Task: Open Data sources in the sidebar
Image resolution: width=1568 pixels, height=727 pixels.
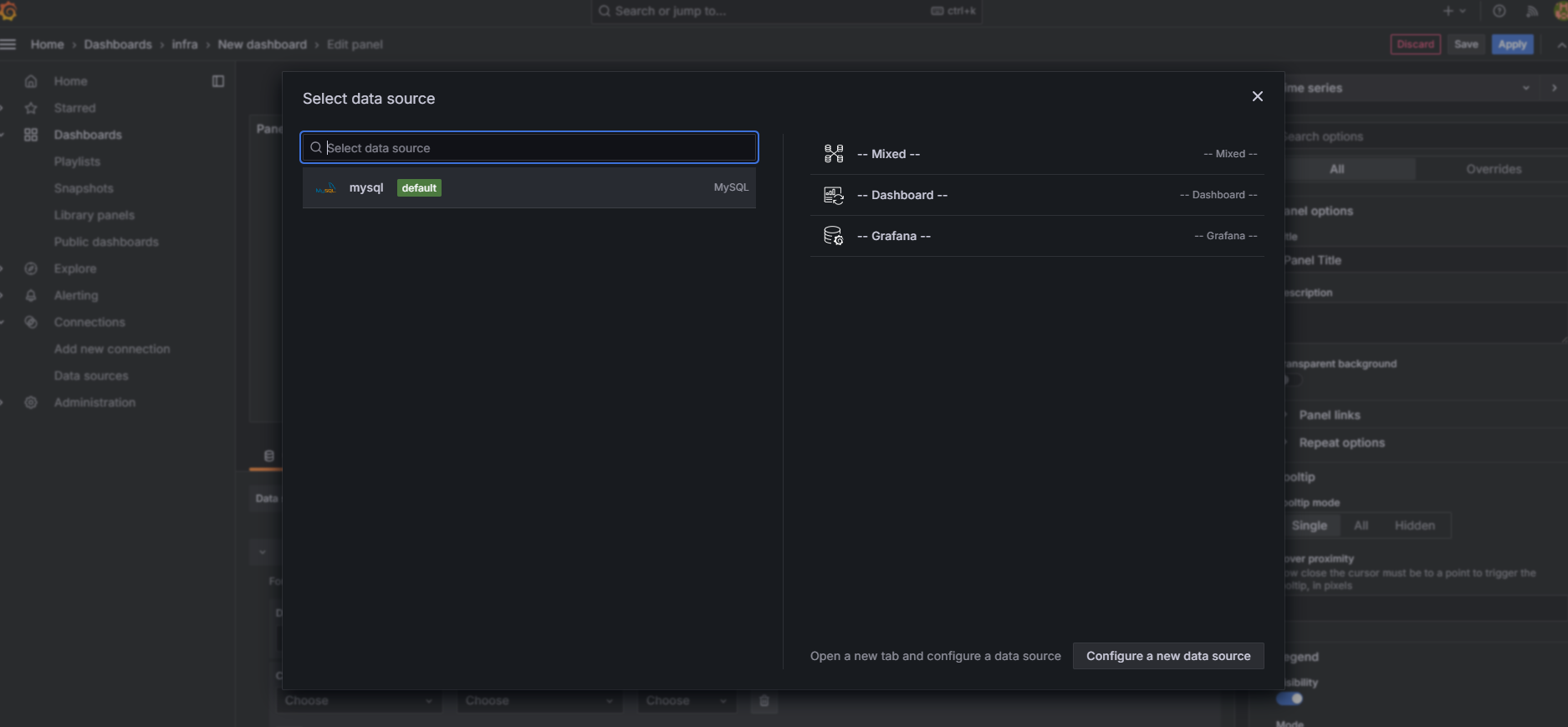Action: coord(91,376)
